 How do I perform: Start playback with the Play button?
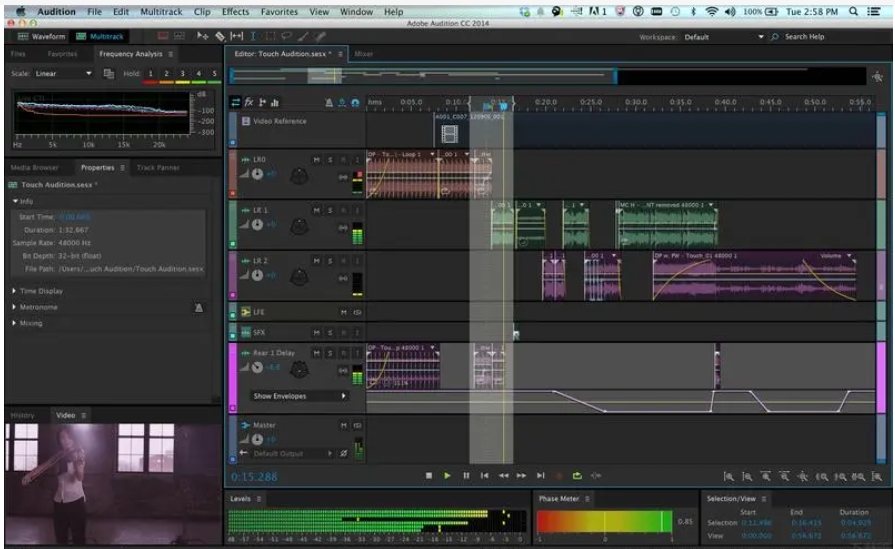tap(447, 475)
